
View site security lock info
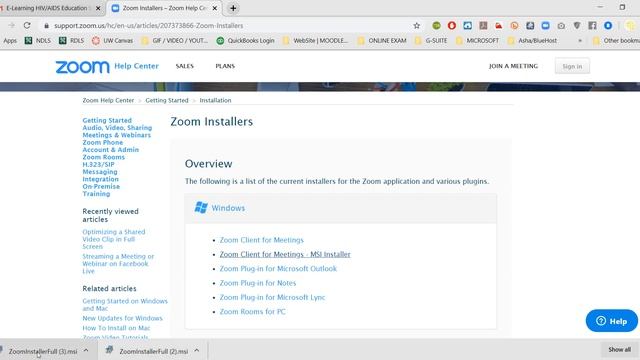pyautogui.click(x=47, y=25)
